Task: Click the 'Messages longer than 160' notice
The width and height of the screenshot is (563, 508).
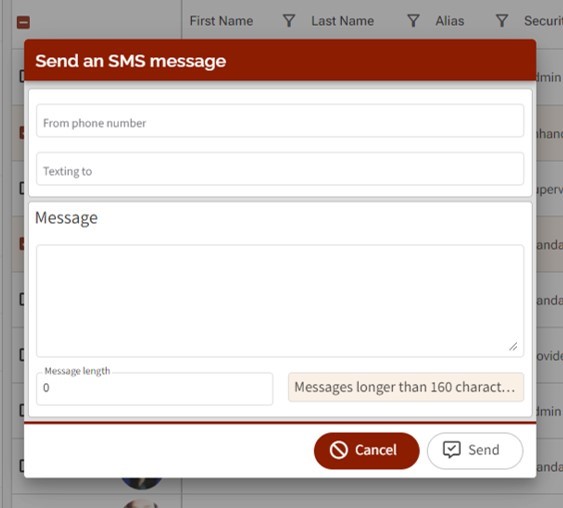Action: click(406, 387)
